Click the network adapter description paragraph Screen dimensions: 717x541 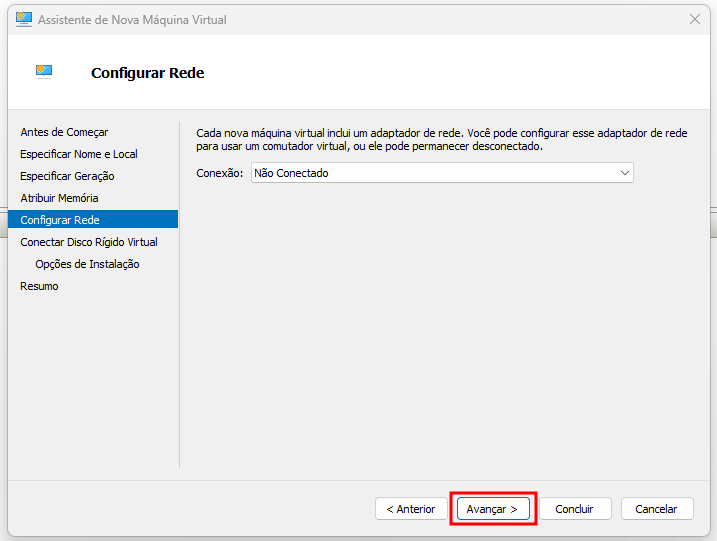pos(442,139)
